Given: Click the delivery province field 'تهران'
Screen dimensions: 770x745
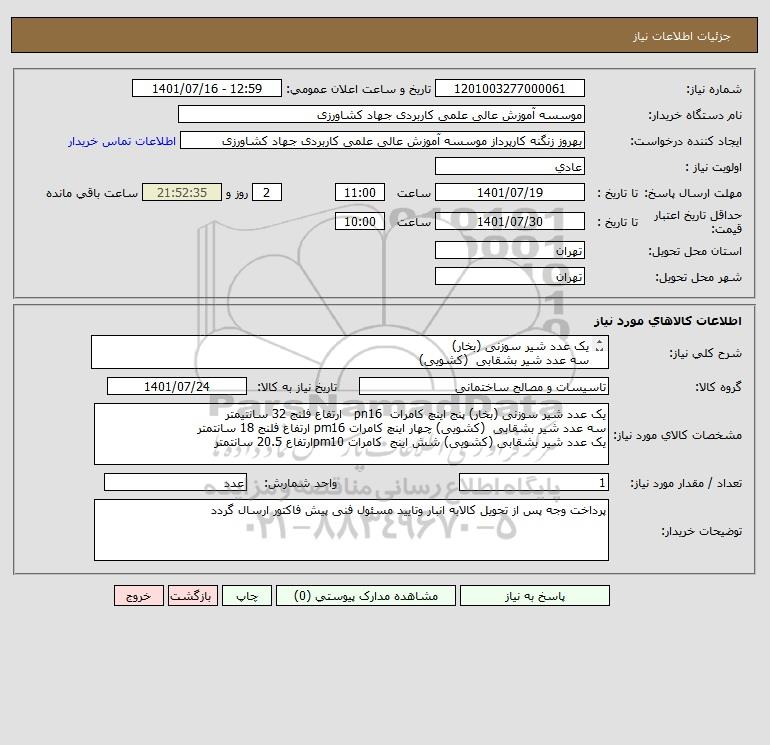Looking at the screenshot, I should [510, 250].
